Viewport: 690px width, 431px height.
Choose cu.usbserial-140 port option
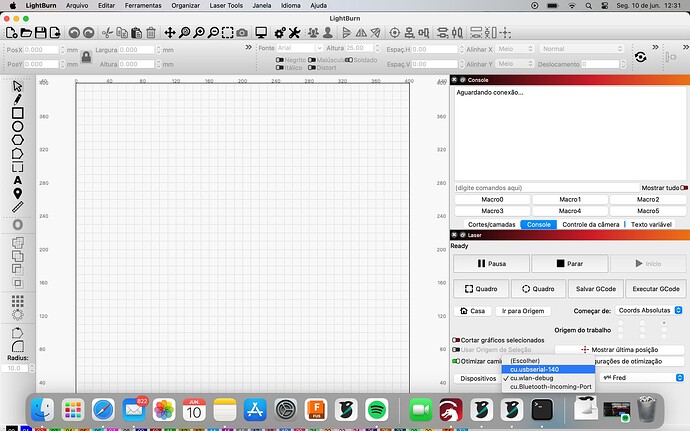tap(548, 369)
